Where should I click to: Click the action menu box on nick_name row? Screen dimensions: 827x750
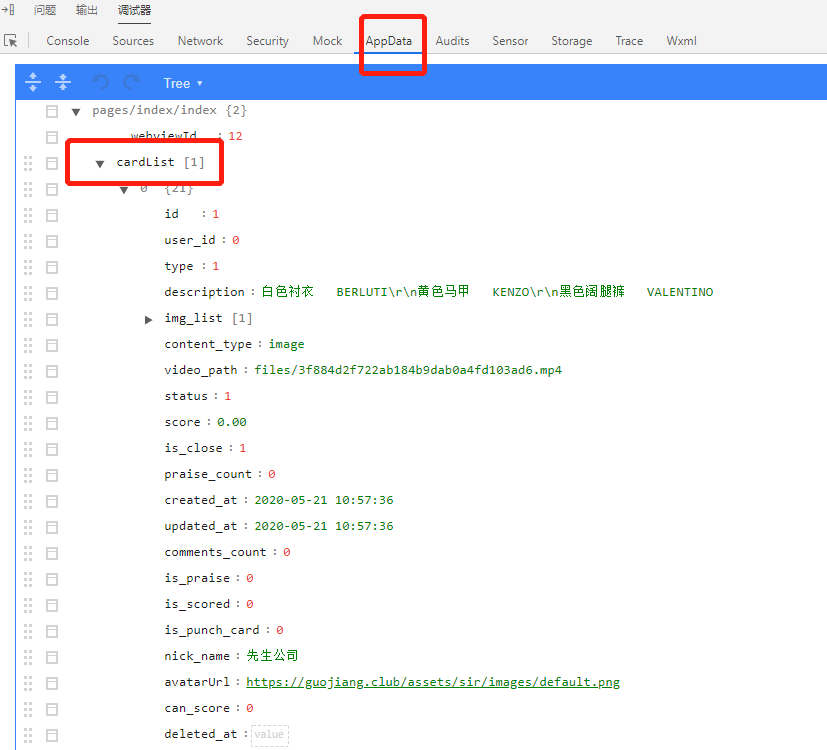[52, 657]
